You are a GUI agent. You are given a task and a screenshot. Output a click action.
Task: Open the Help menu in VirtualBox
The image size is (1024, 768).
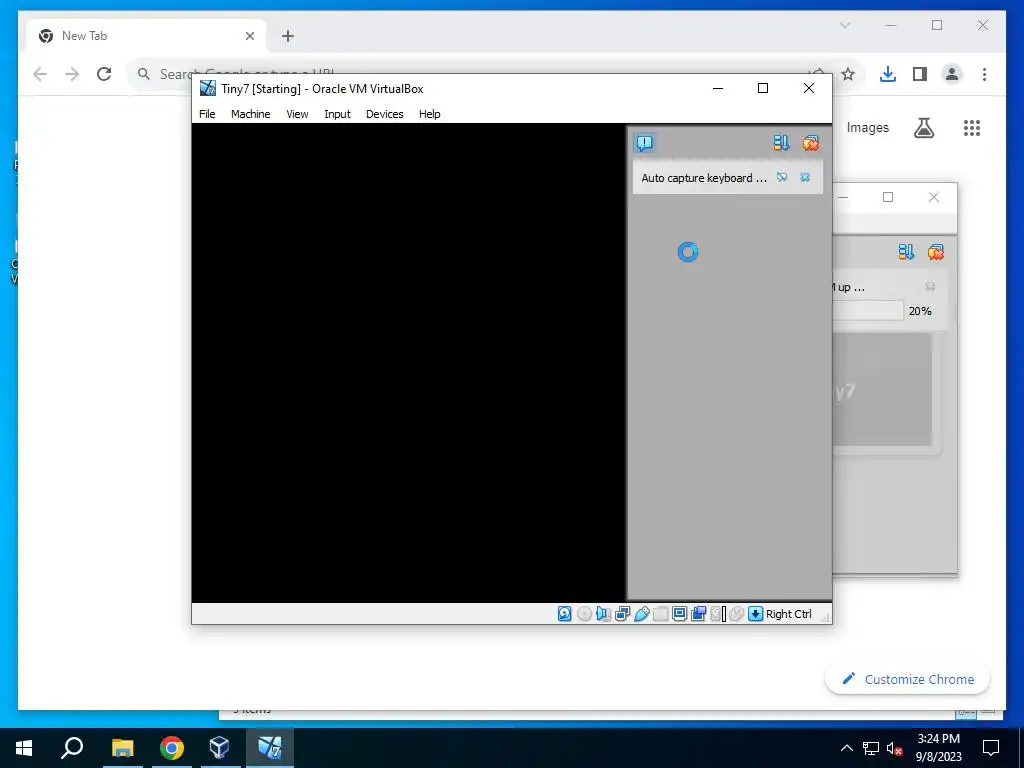[x=430, y=114]
